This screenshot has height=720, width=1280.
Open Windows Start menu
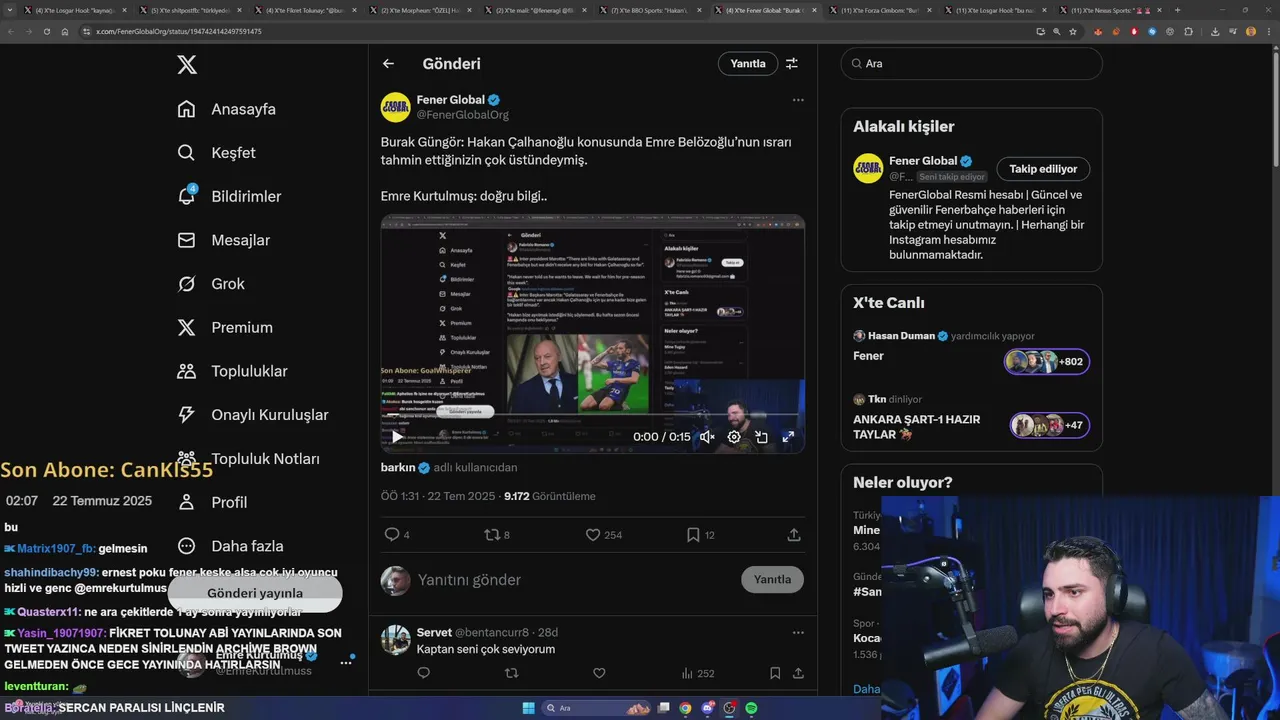tap(528, 708)
